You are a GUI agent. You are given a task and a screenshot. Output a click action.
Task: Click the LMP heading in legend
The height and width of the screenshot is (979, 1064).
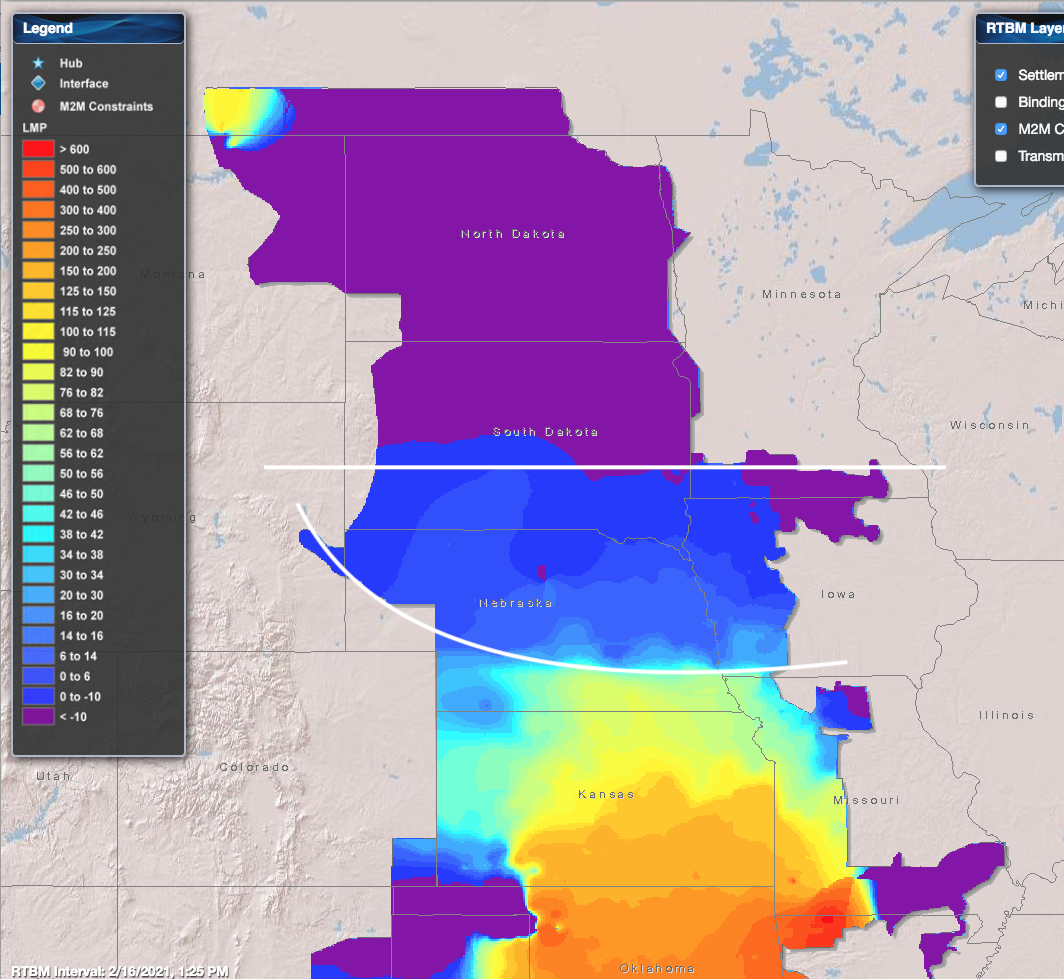pyautogui.click(x=35, y=128)
